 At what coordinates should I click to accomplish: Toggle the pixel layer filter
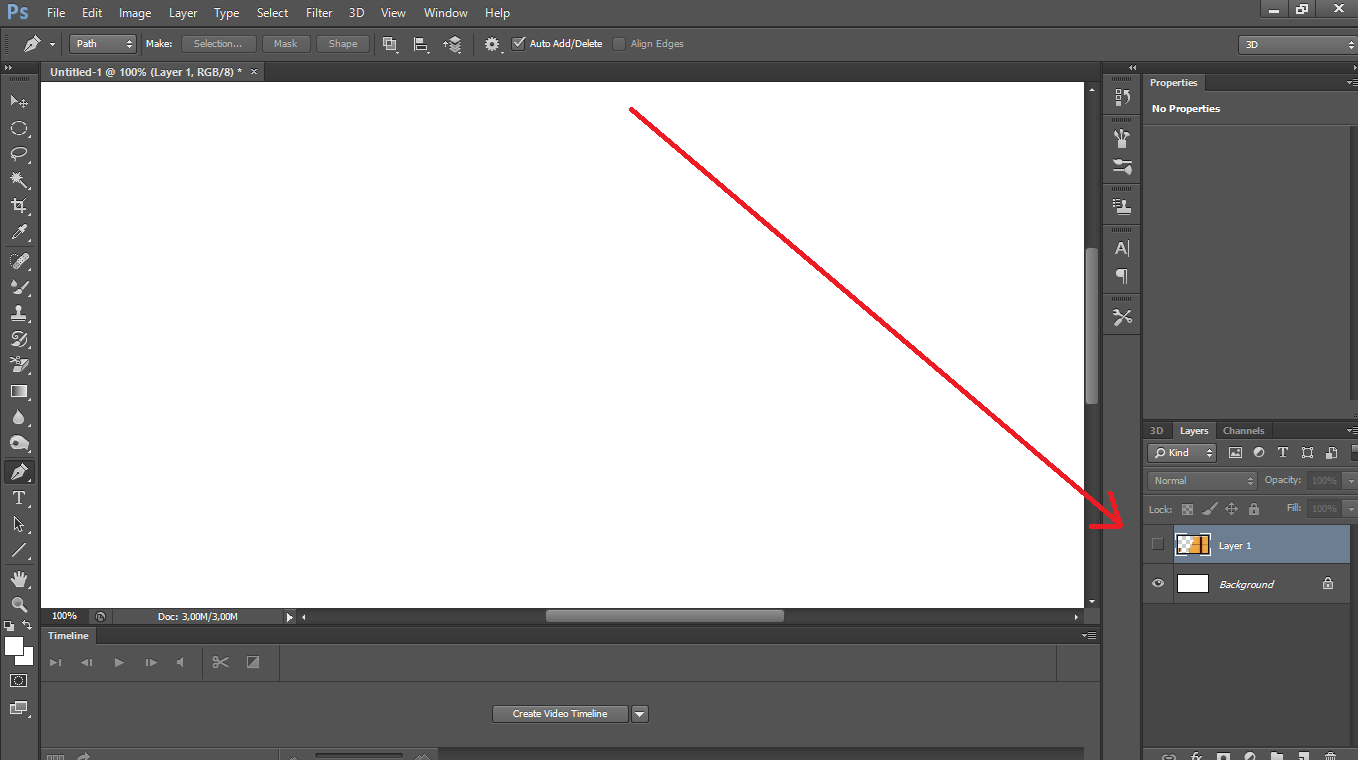(x=1235, y=453)
